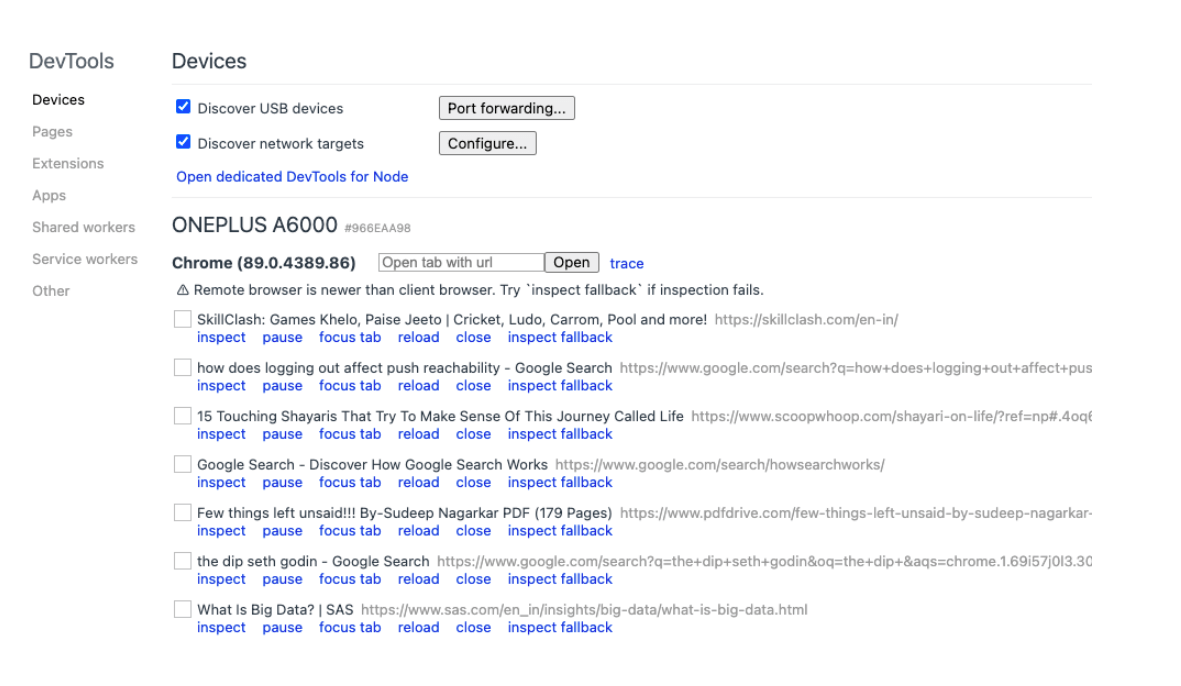Focus the Open tab with url field
1181x686 pixels.
[x=461, y=263]
